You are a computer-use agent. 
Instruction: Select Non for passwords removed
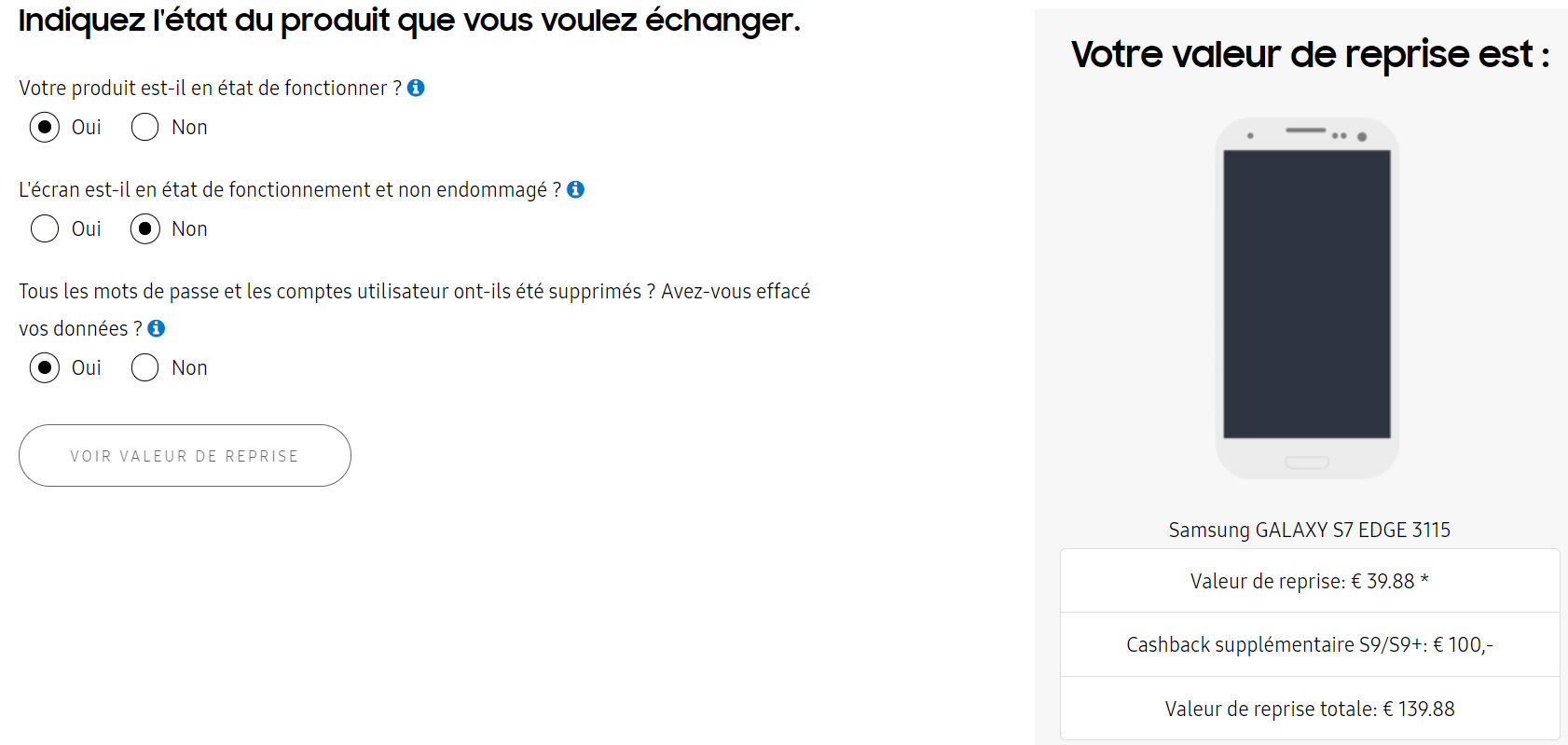coord(144,367)
